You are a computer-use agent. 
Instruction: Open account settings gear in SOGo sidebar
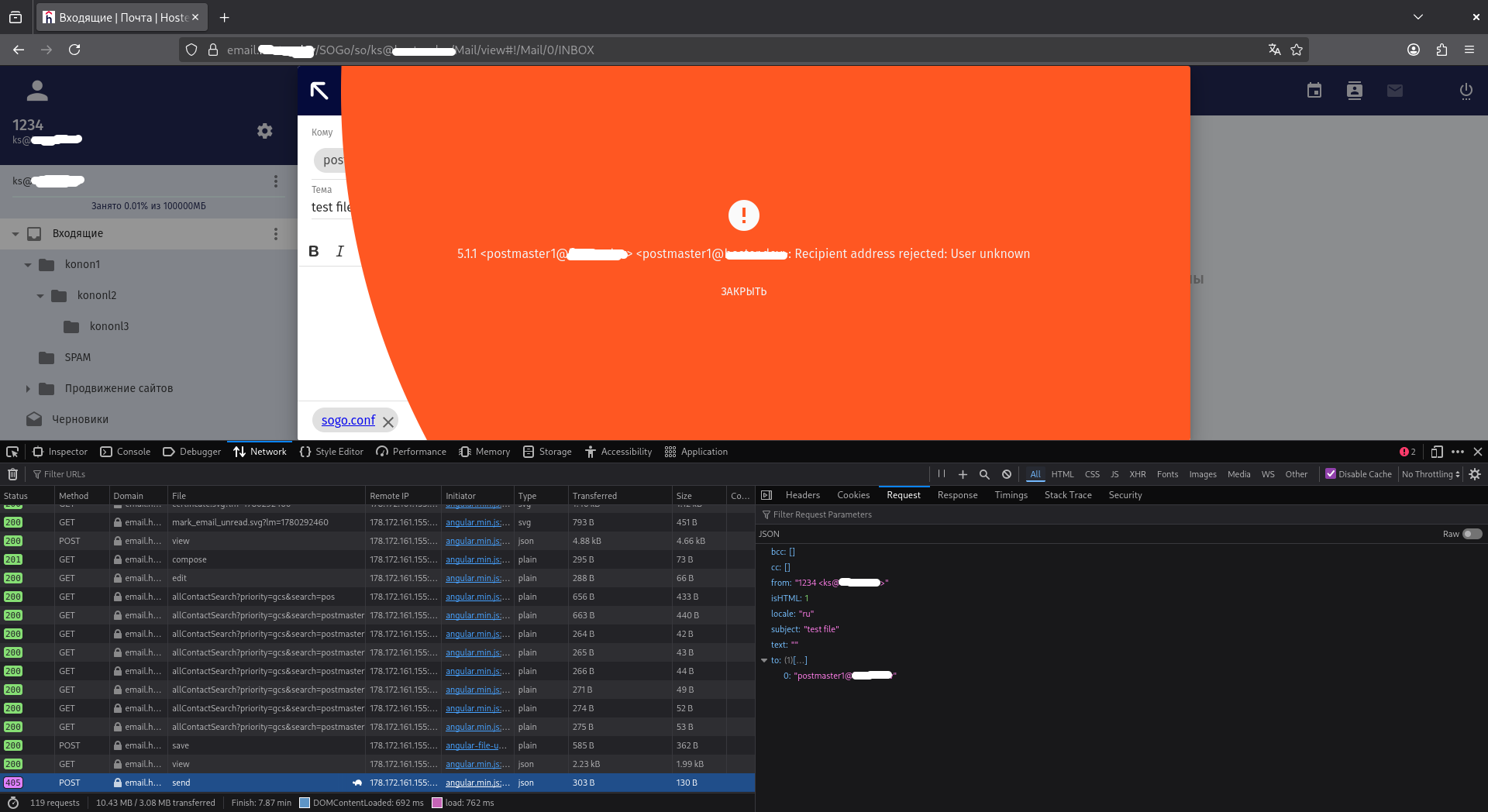pos(265,131)
